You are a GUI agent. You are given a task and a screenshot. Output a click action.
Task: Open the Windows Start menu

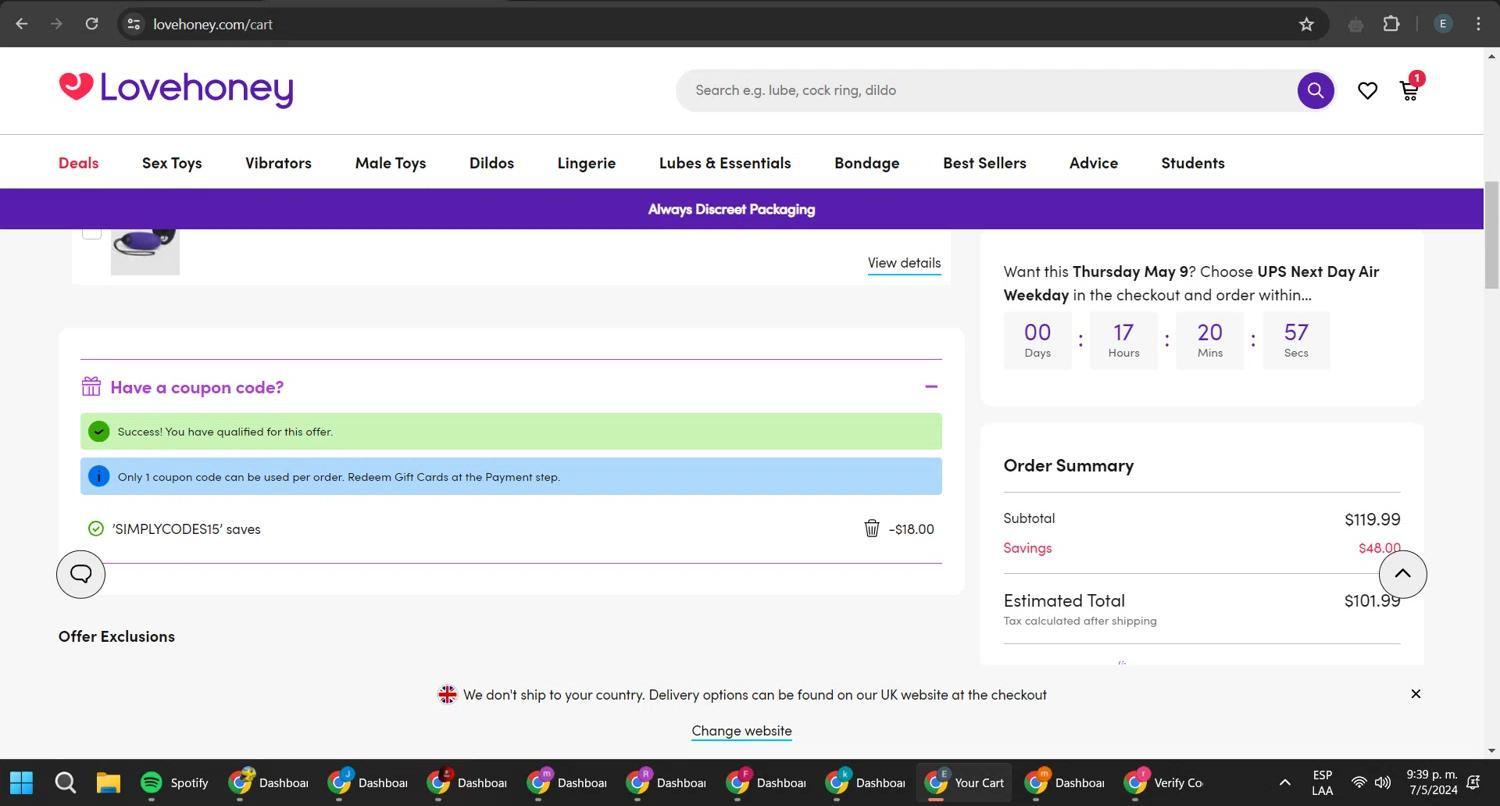point(21,782)
